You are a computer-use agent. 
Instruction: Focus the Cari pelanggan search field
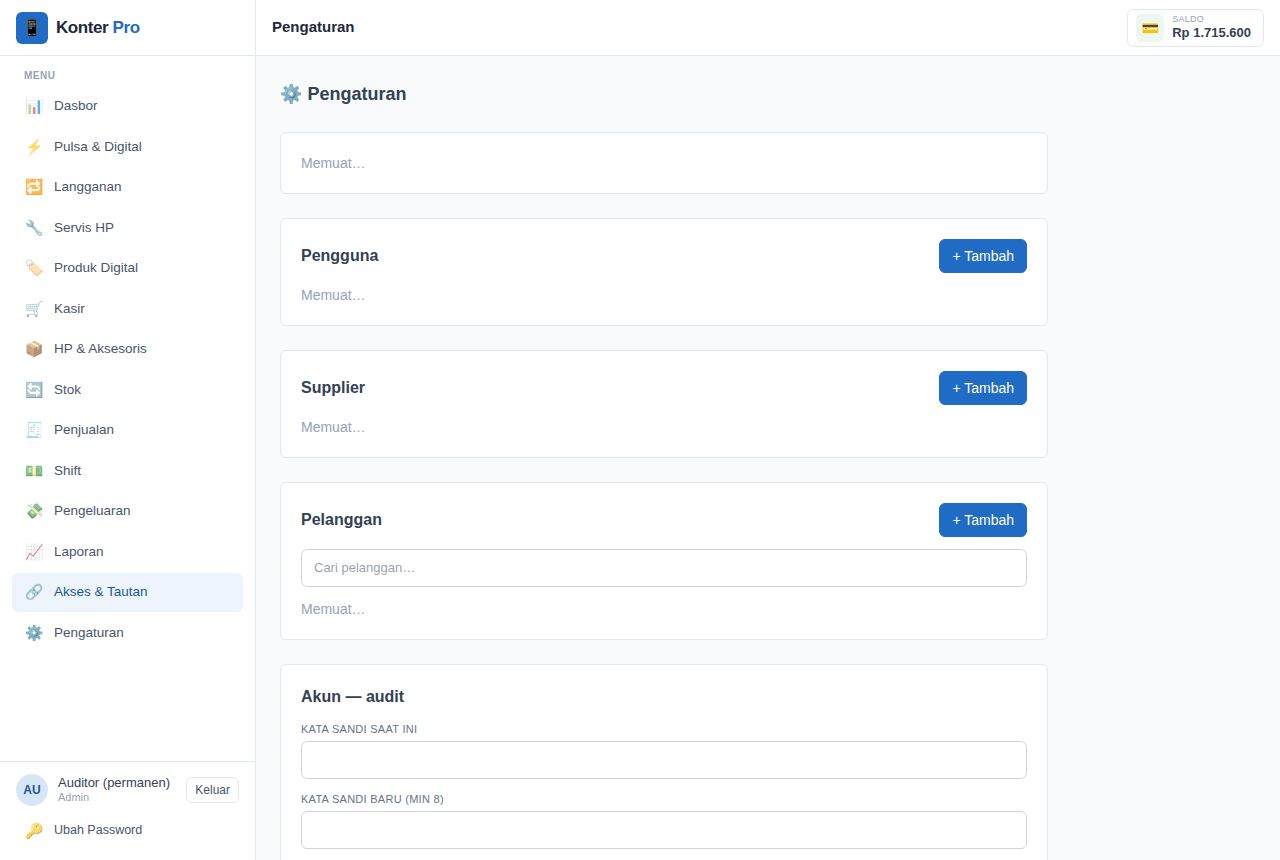[x=664, y=568]
